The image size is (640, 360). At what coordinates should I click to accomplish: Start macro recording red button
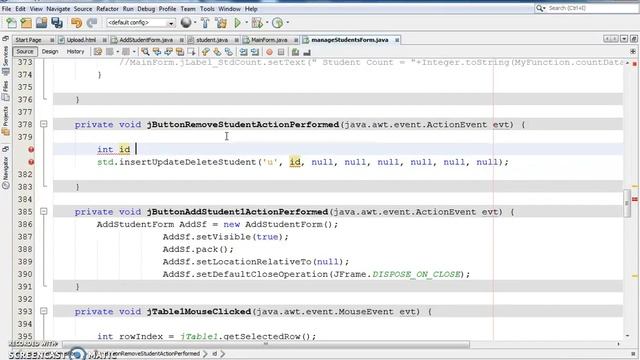[x=269, y=52]
